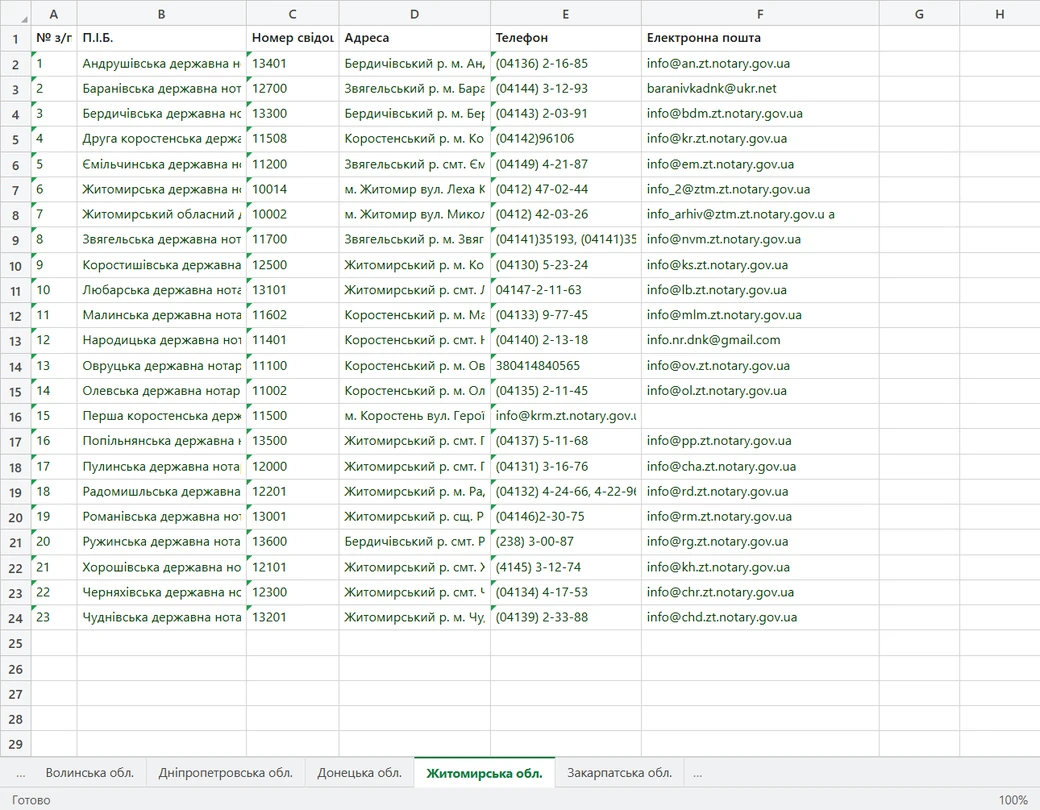Select cell with number 13201
This screenshot has height=810, width=1040.
(292, 618)
